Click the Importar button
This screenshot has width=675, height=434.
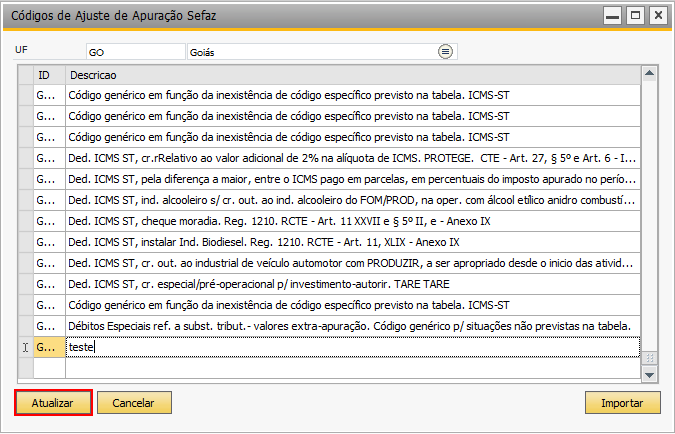[x=622, y=403]
